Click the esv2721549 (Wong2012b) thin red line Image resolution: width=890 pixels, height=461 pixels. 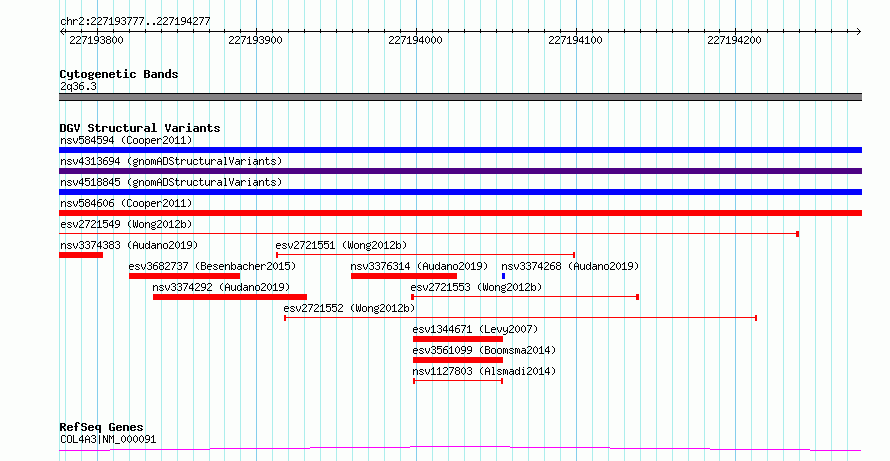coord(429,234)
